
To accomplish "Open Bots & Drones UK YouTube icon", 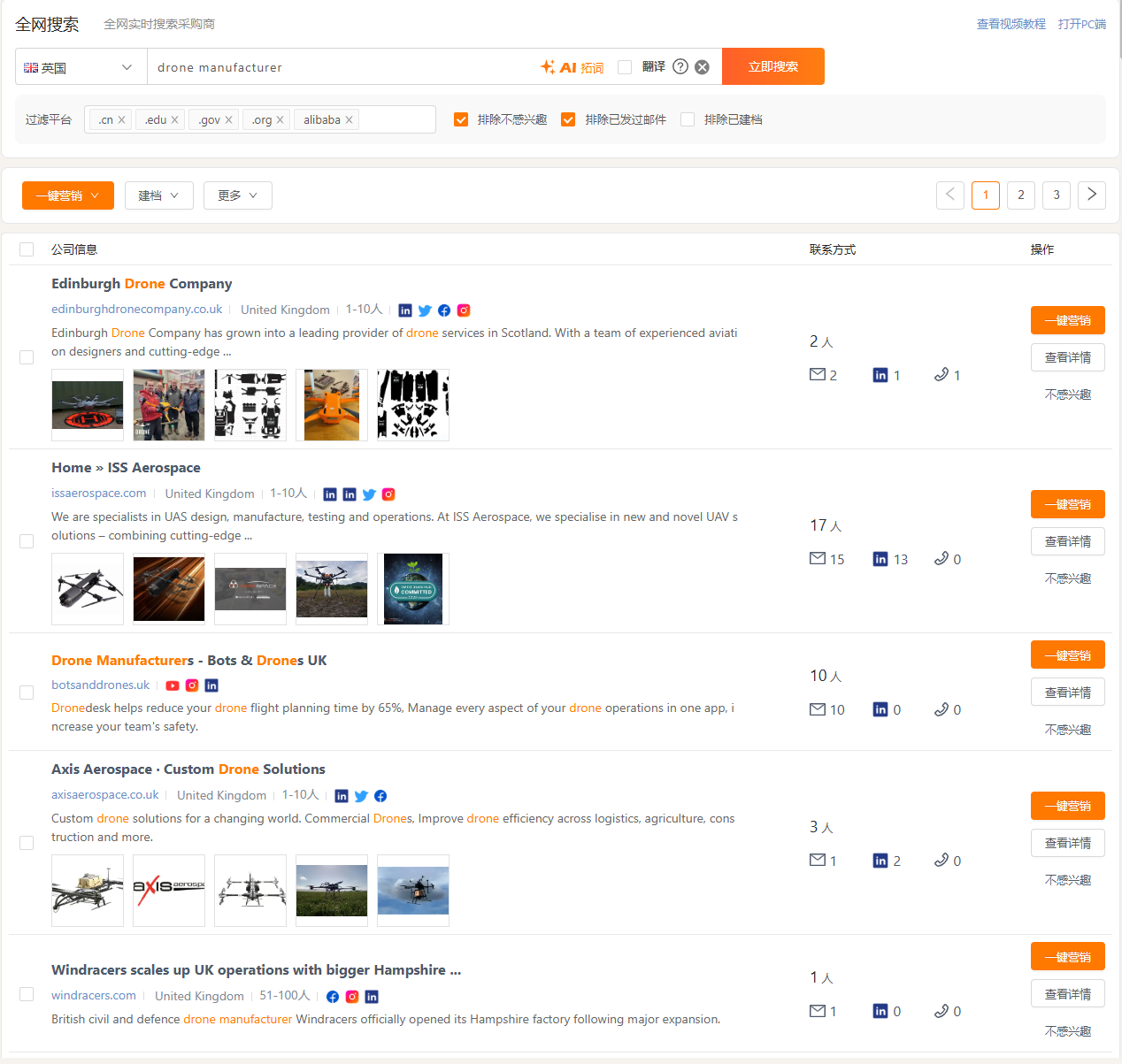I will pyautogui.click(x=173, y=685).
